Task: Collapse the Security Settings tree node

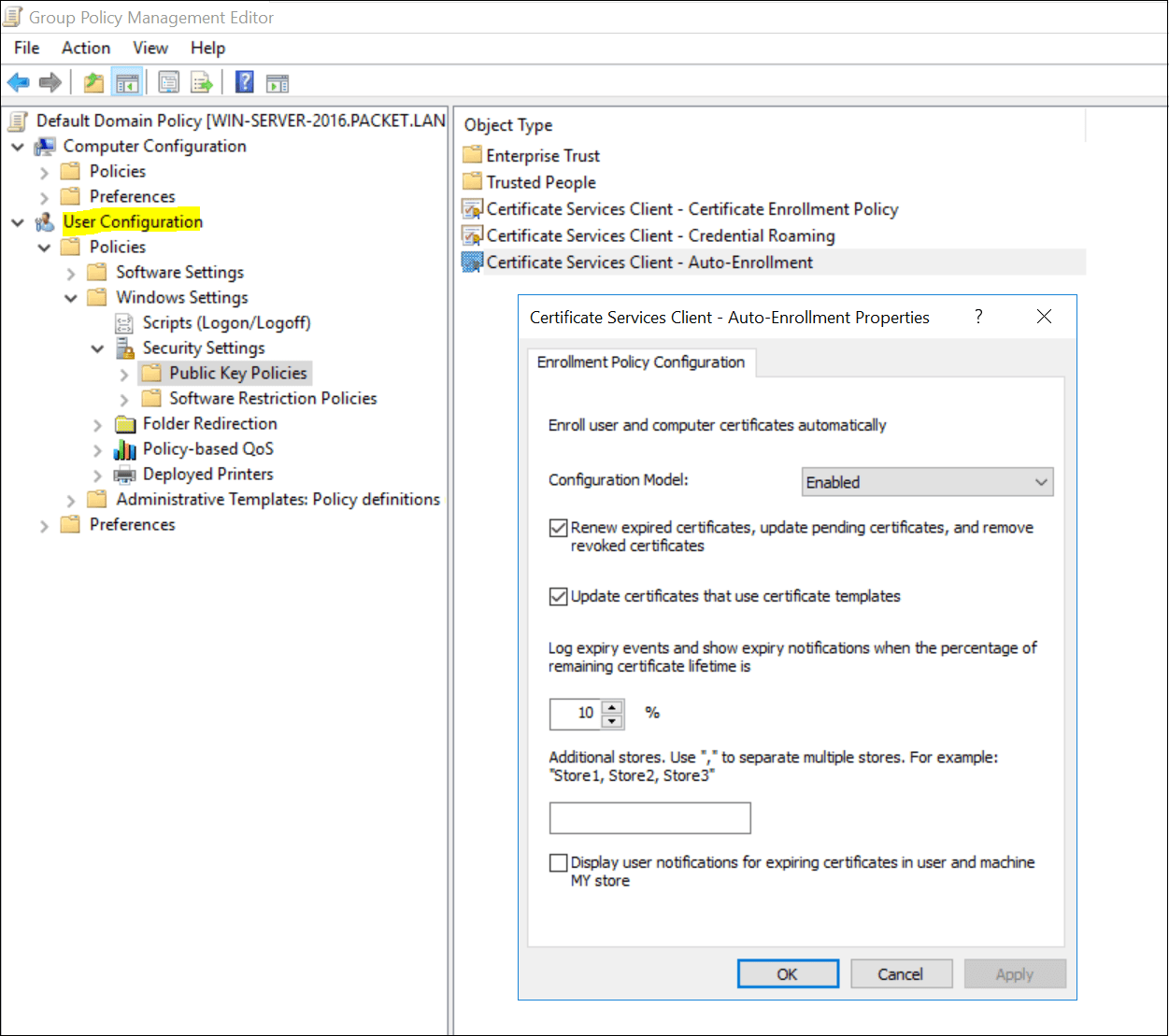Action: 97,348
